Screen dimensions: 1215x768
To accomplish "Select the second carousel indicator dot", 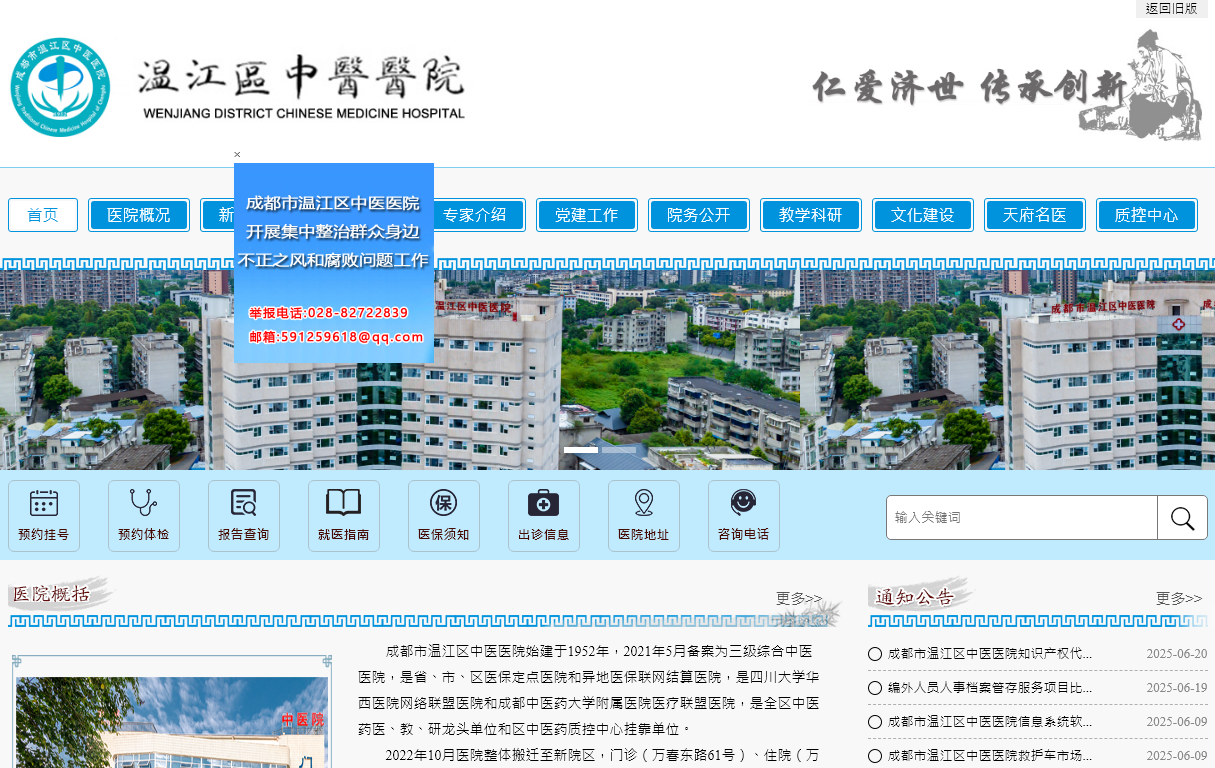I will (x=618, y=450).
